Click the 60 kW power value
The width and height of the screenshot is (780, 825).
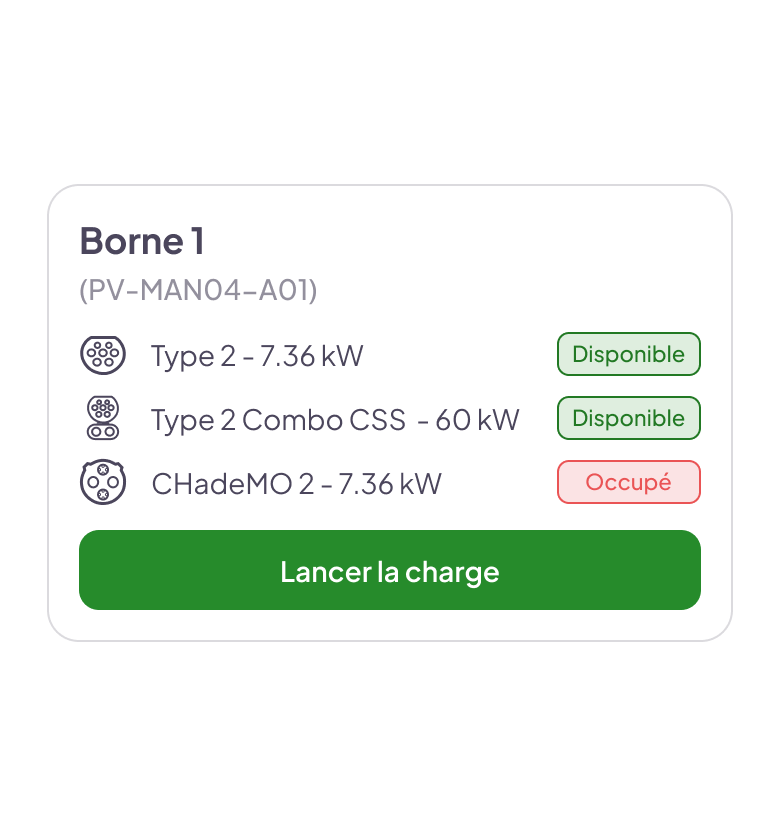tap(477, 420)
